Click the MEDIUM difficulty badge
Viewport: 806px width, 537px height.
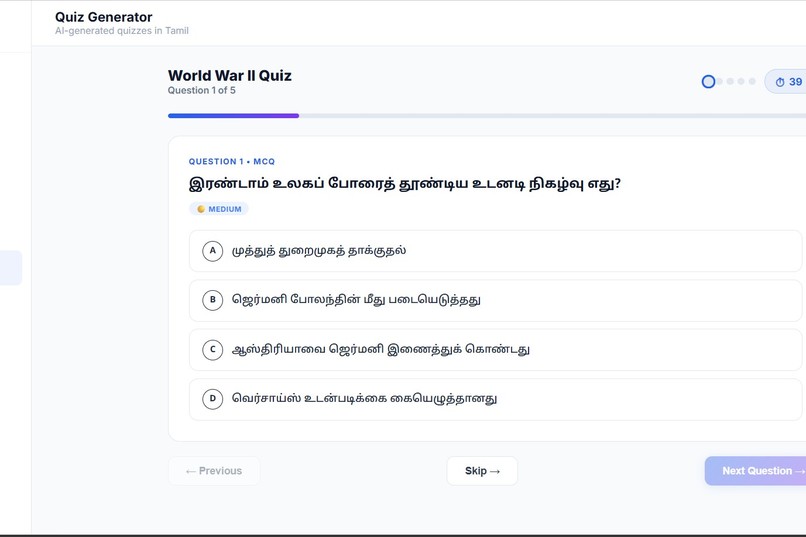click(x=219, y=209)
